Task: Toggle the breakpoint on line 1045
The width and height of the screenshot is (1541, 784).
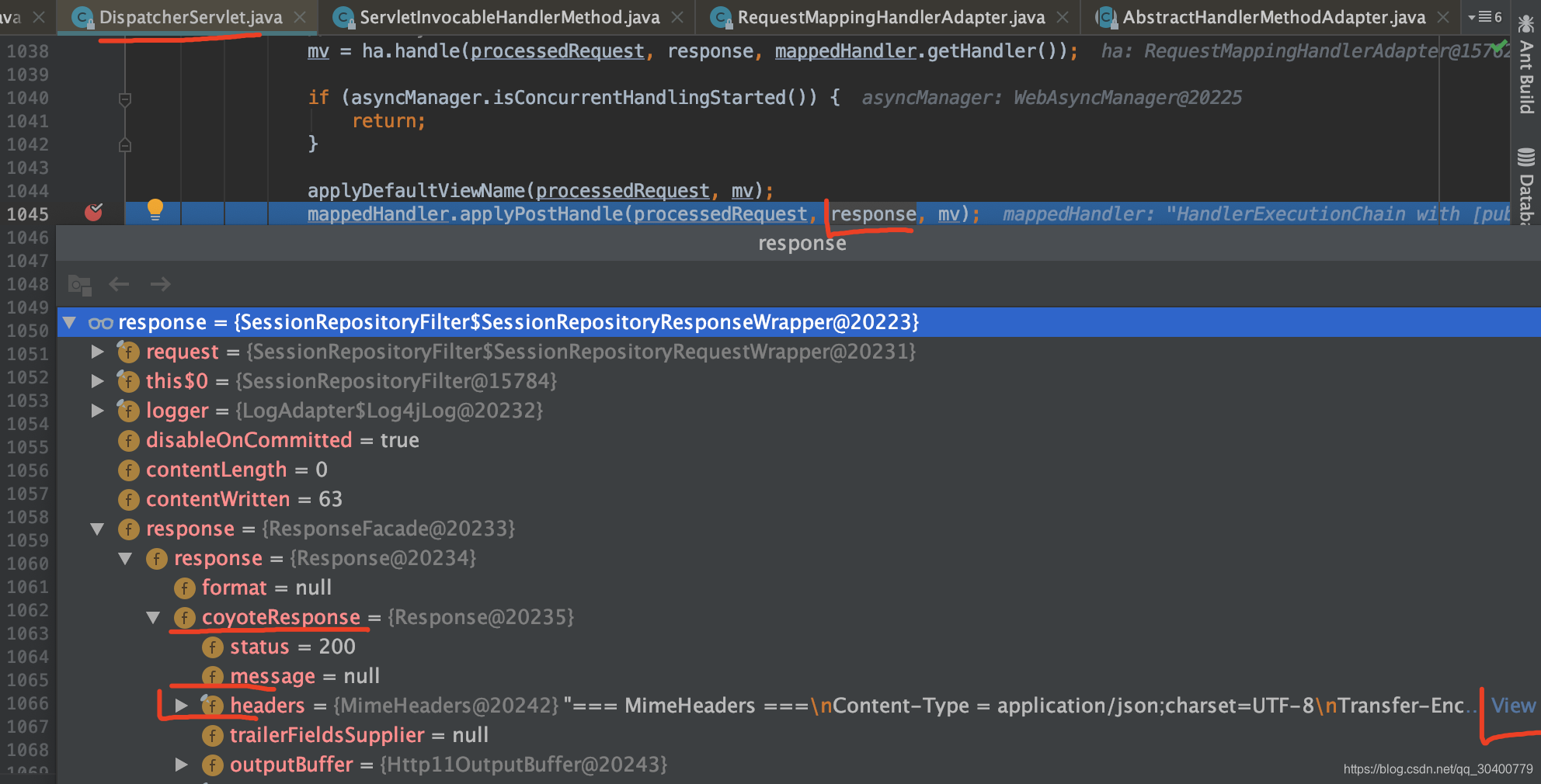Action: pos(93,212)
